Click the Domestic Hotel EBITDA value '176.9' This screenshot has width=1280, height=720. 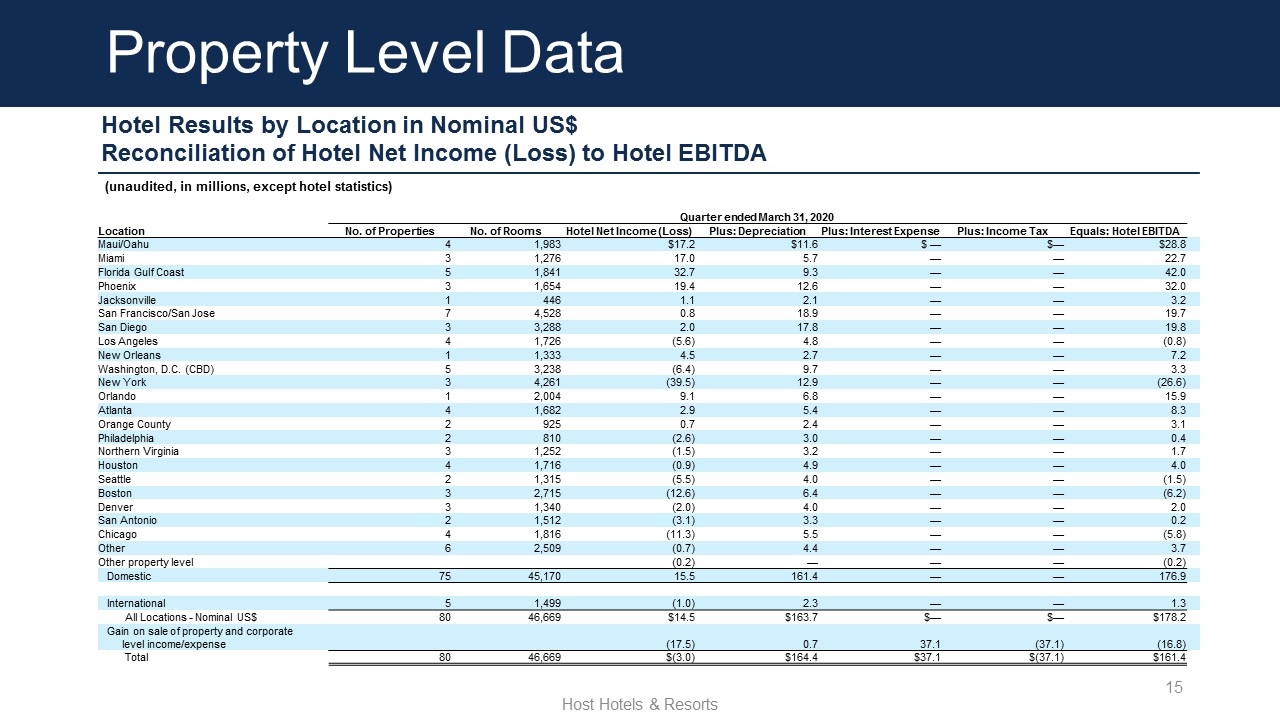[1172, 576]
